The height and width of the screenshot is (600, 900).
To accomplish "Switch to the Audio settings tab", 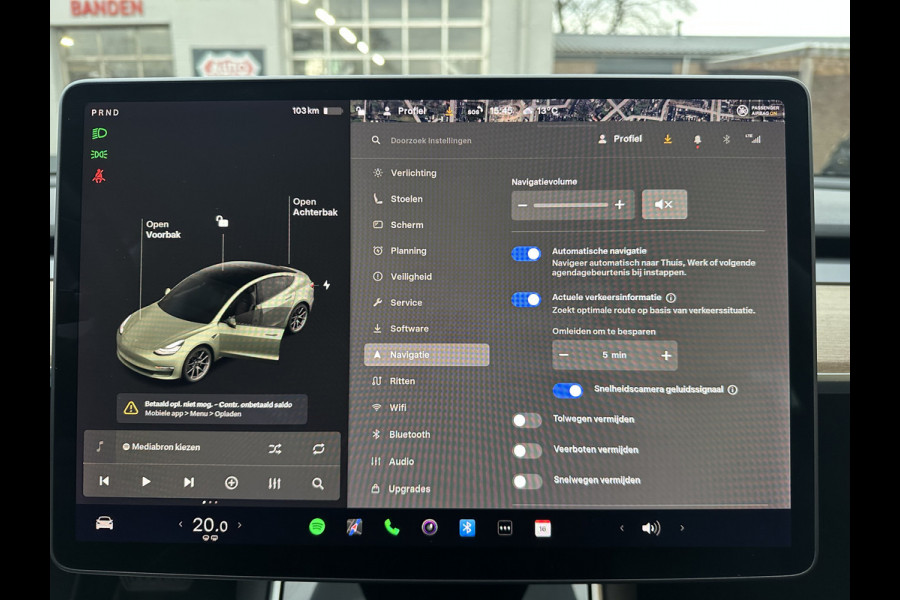I will pos(401,461).
